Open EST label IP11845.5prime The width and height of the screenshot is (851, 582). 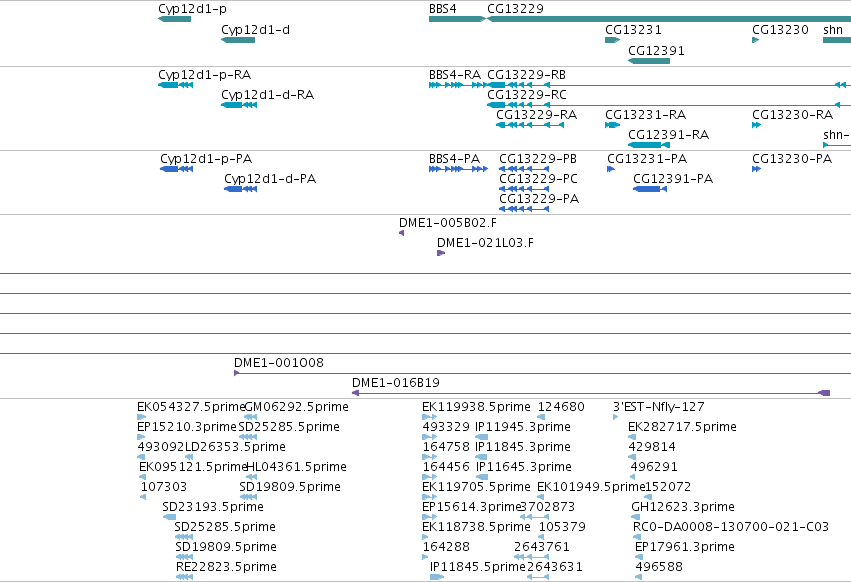click(x=478, y=567)
